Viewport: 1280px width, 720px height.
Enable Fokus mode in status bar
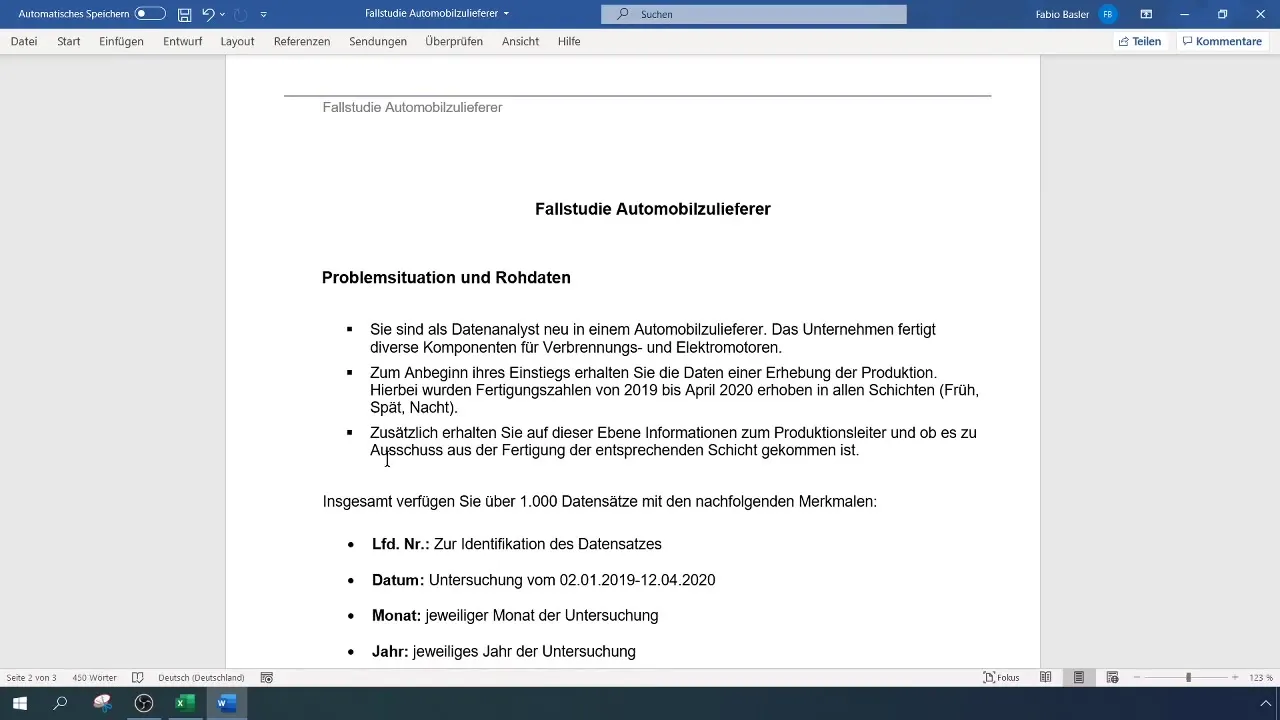[1002, 677]
